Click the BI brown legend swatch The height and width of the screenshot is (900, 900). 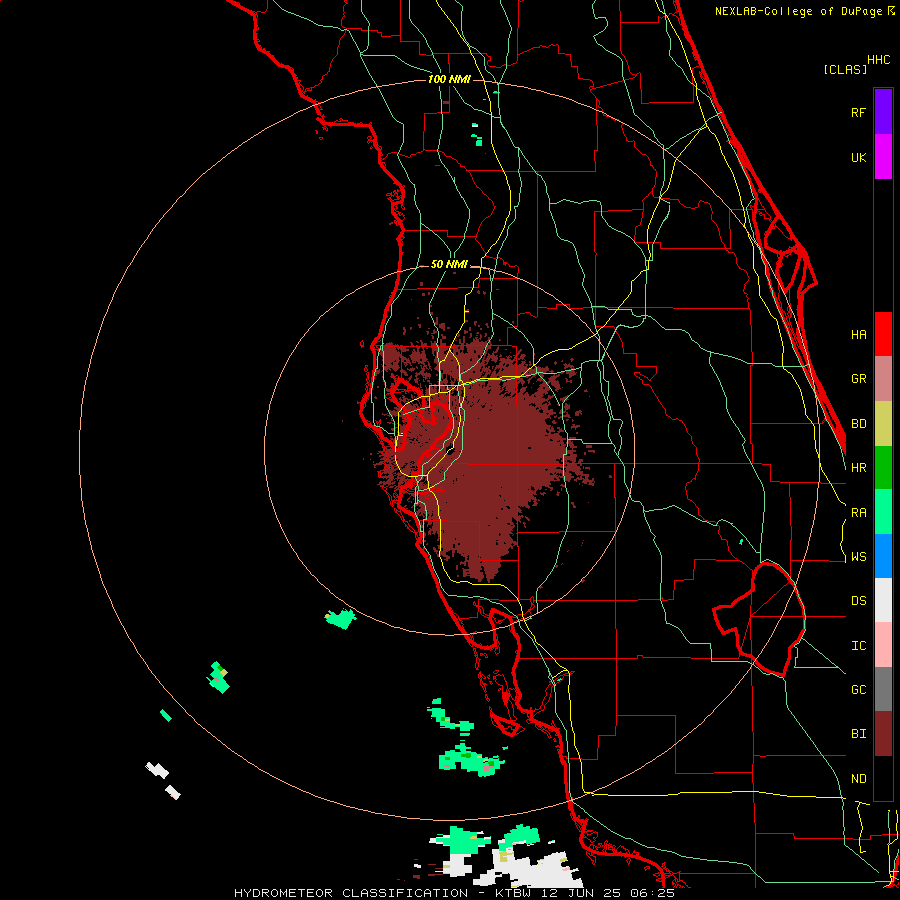883,734
